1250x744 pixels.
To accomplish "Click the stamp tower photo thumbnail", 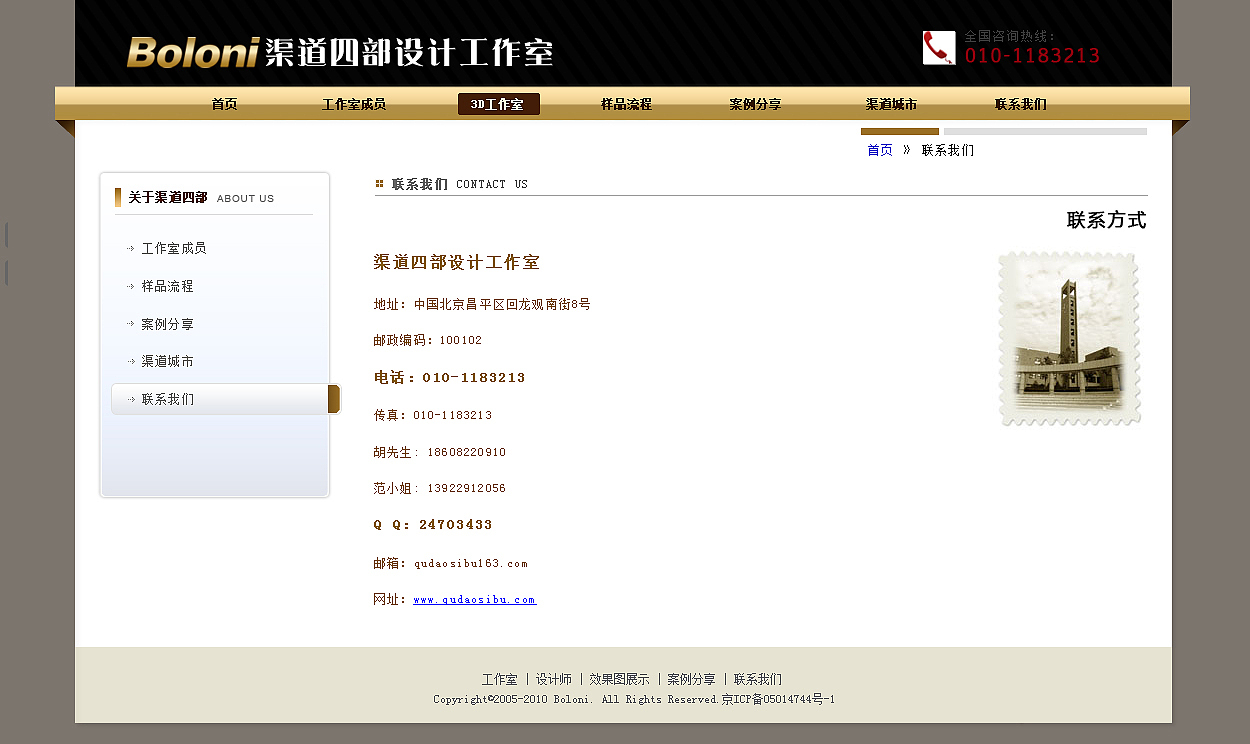I will 1069,339.
